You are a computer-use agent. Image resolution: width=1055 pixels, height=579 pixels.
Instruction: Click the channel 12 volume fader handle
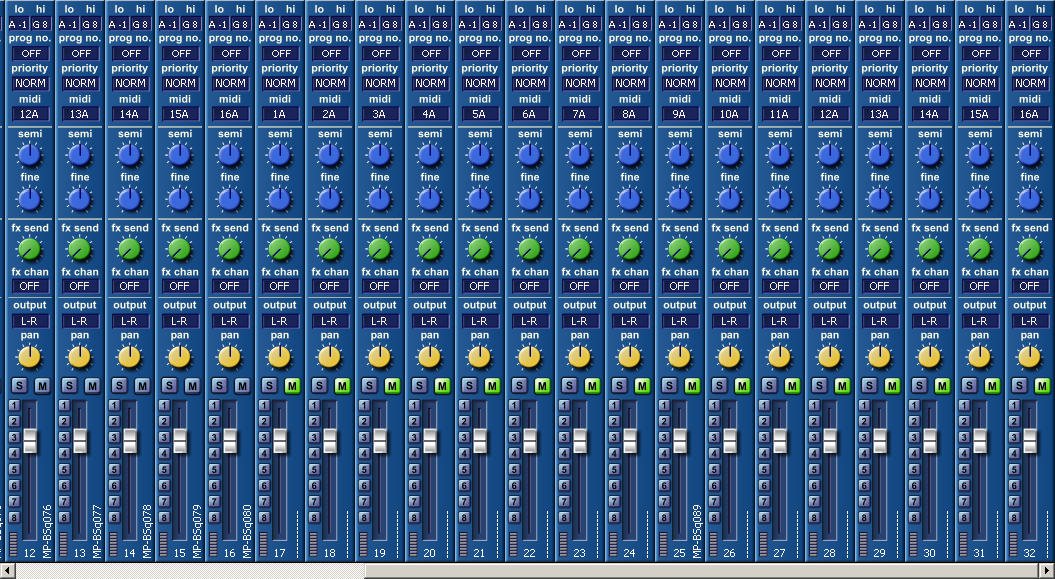pyautogui.click(x=30, y=440)
